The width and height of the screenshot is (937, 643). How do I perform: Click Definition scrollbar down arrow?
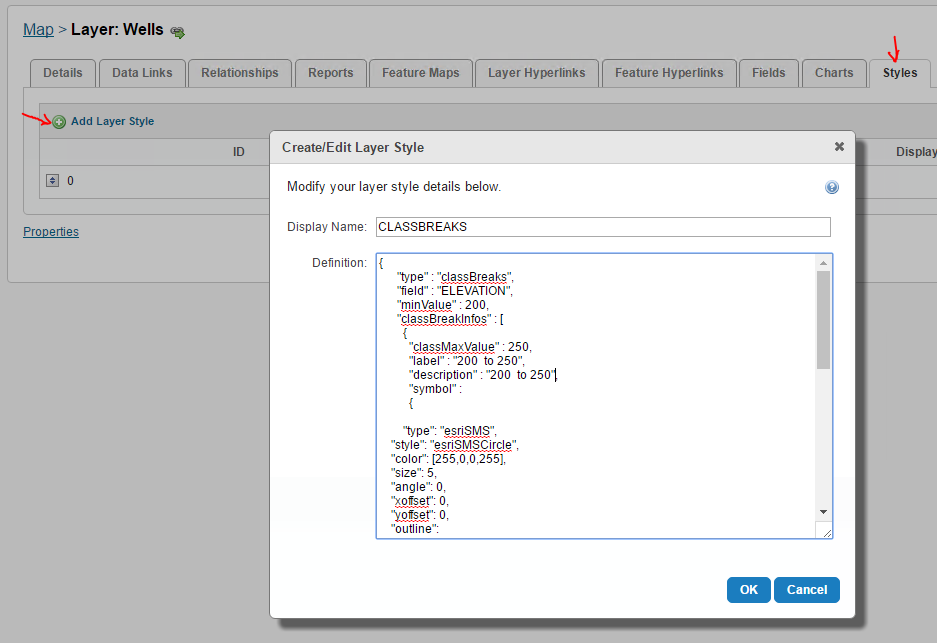(823, 512)
